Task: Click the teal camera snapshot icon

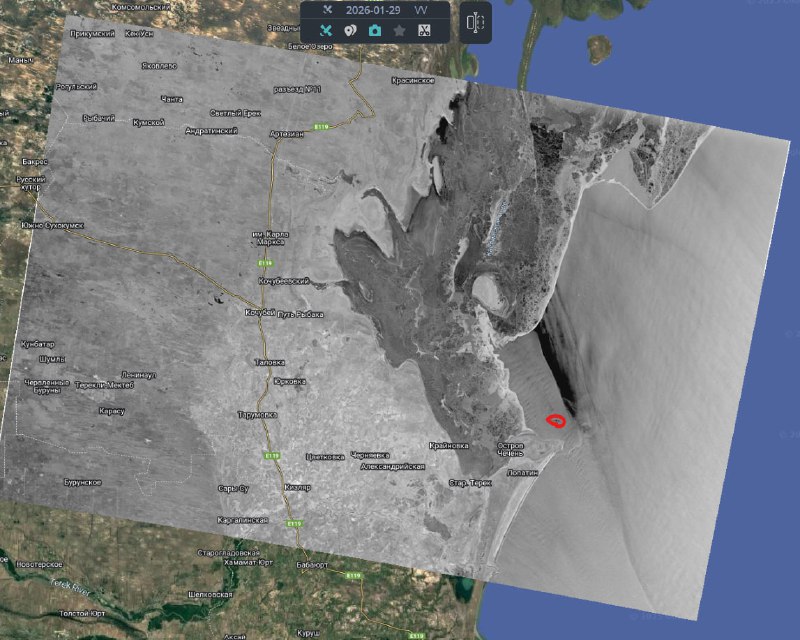Action: [x=374, y=31]
